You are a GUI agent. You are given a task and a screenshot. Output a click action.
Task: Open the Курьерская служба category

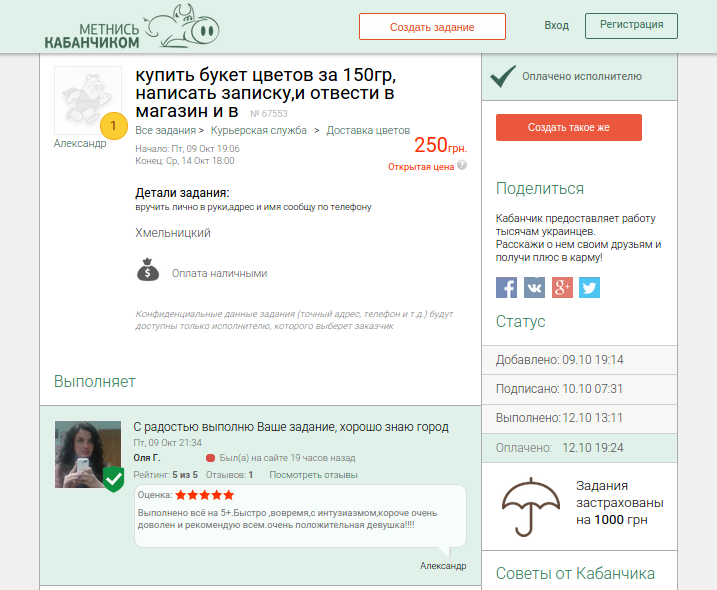[258, 130]
